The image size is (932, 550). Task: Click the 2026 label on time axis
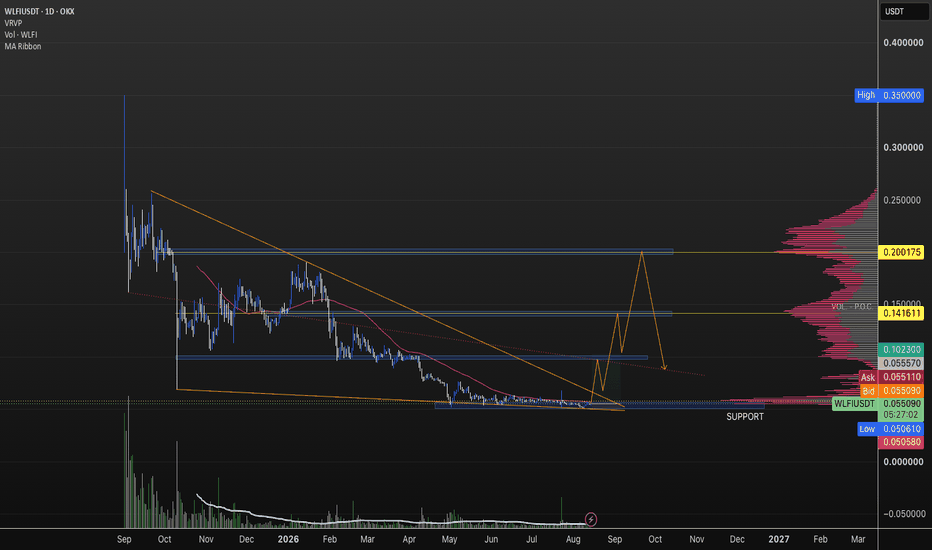tap(288, 539)
